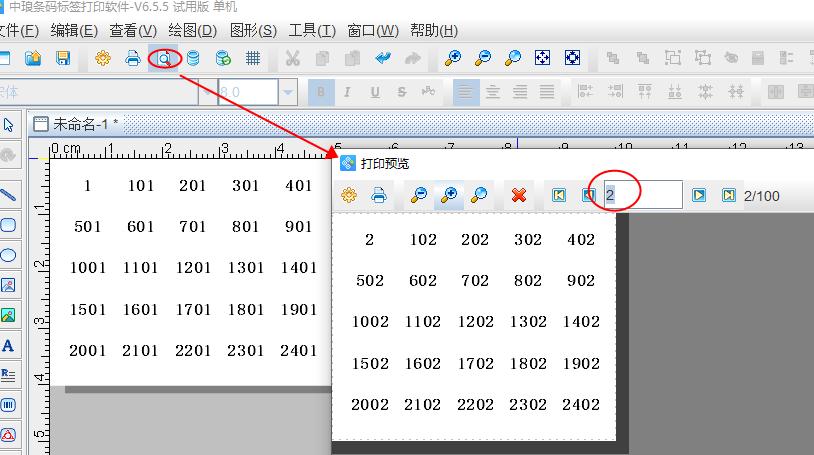Open the 工具(T) menu
Viewport: 814px width, 455px height.
point(312,31)
